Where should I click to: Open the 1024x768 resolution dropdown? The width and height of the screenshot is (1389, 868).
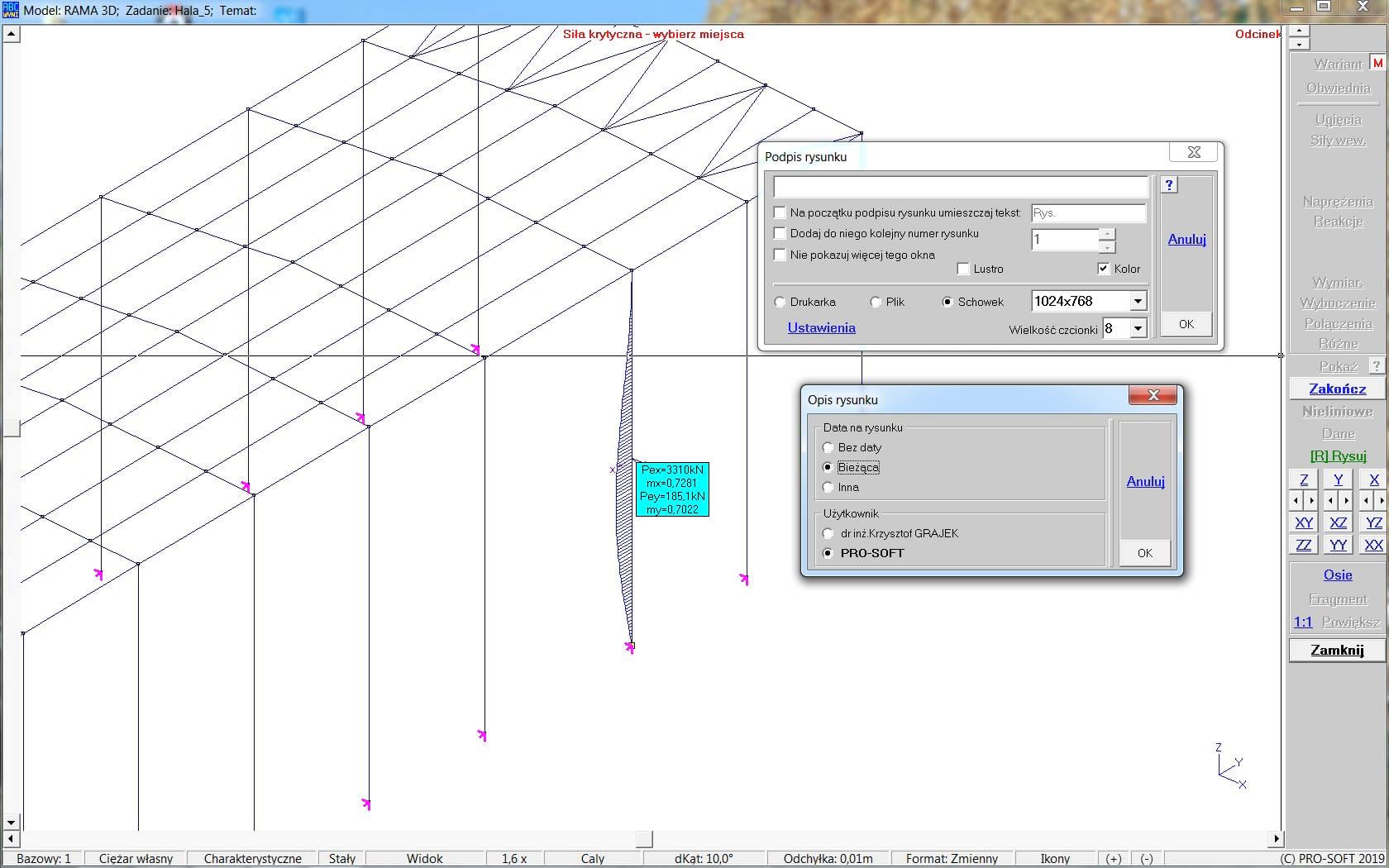pos(1138,302)
